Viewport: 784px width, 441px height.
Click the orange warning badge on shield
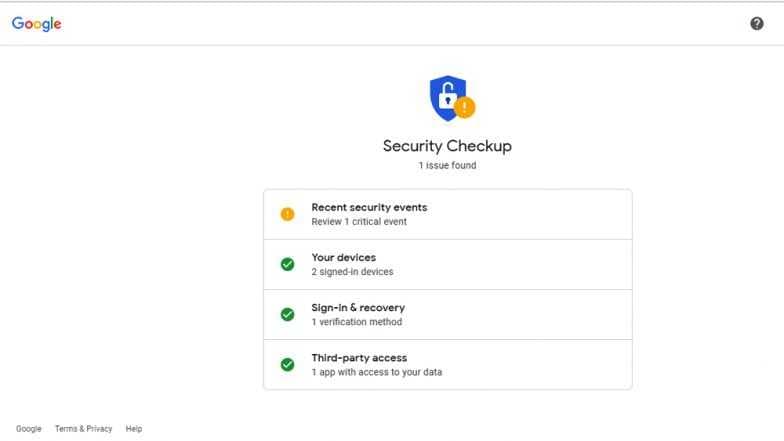coord(464,107)
